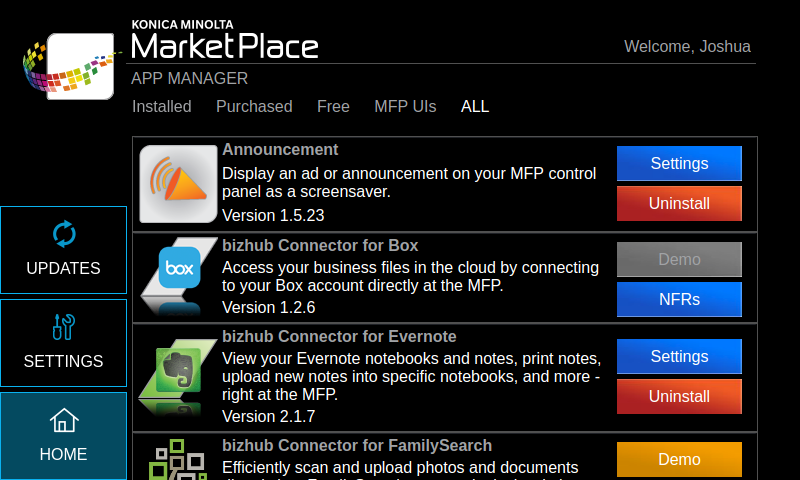
Task: Open Settings for the Evernote connector
Action: coord(679,356)
